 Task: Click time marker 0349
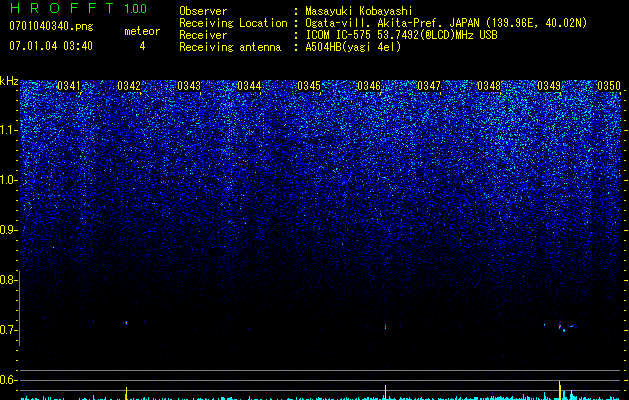click(549, 86)
